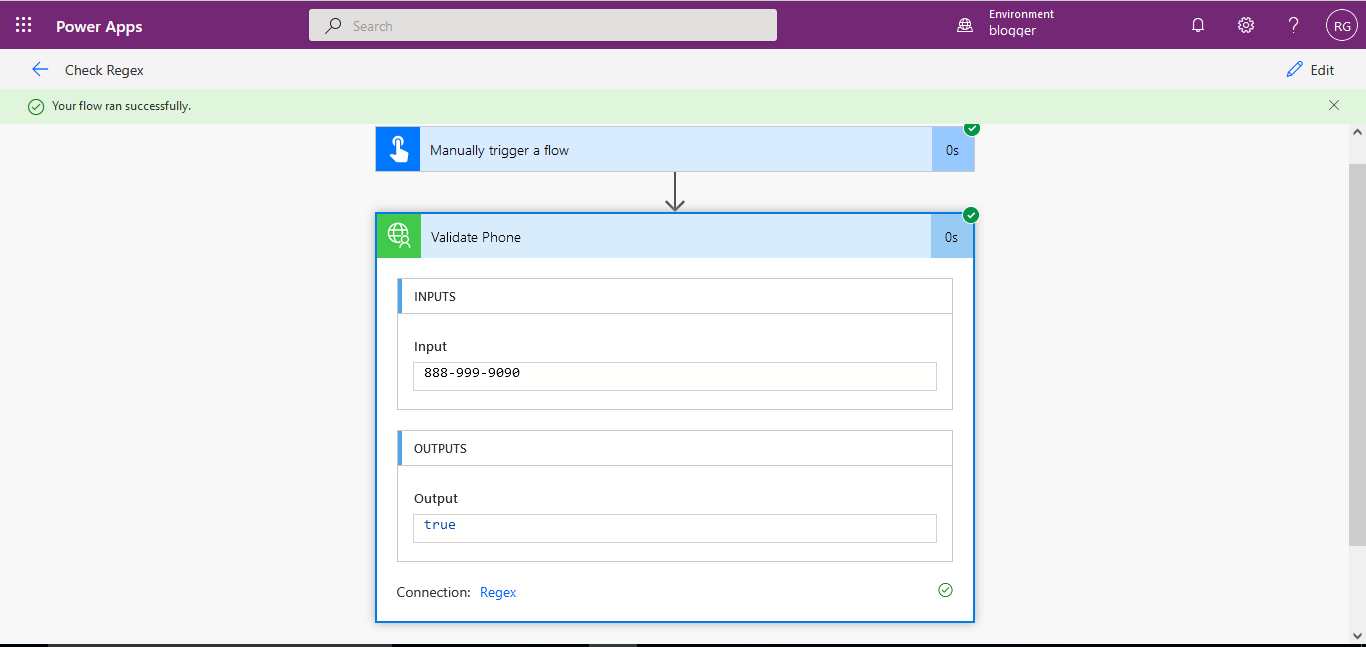Open the Regex connection link
This screenshot has height=647, width=1366.
click(x=498, y=592)
